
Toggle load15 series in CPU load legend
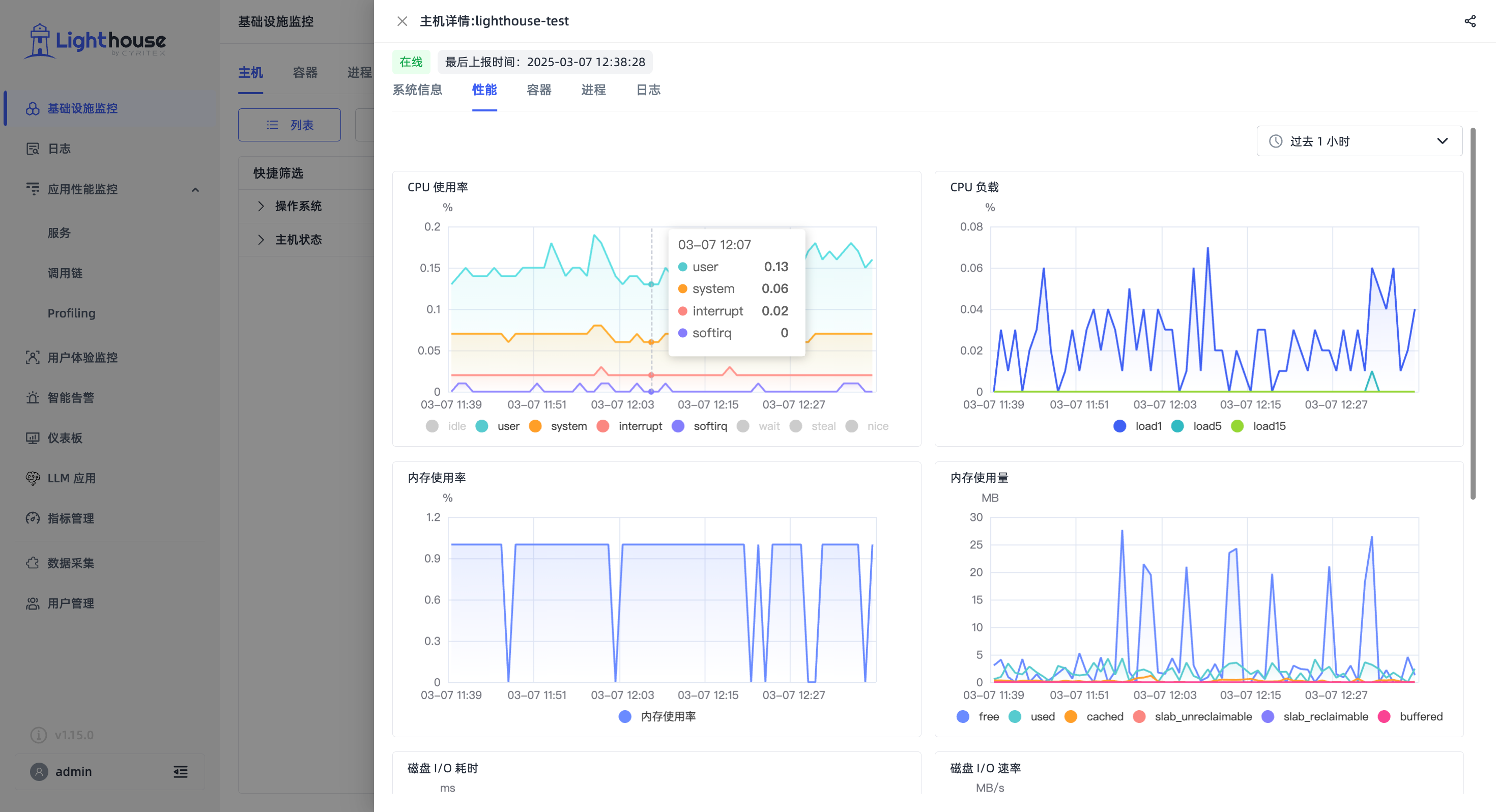(1258, 426)
